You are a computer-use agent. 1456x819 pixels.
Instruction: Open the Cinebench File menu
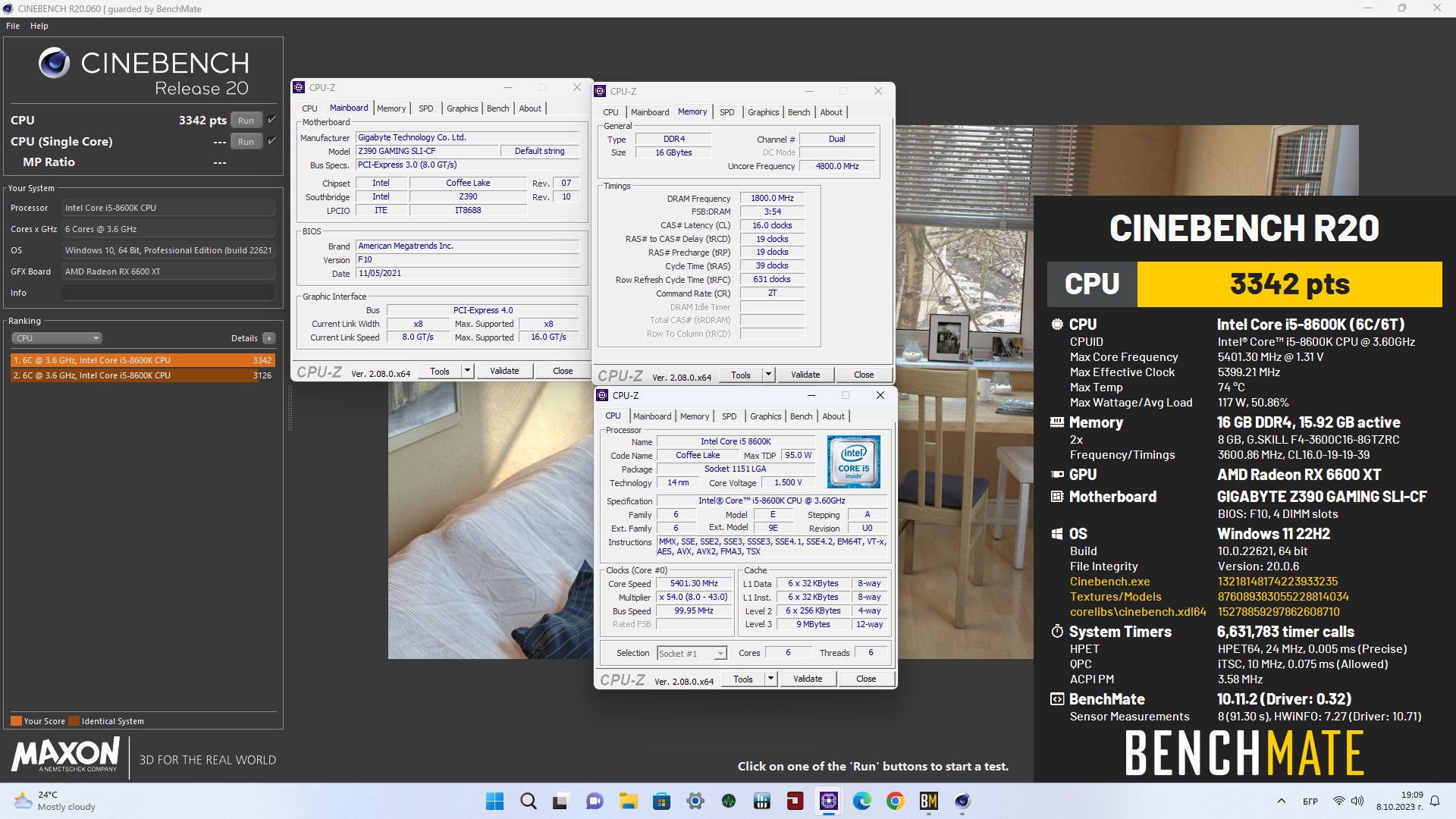(x=13, y=26)
